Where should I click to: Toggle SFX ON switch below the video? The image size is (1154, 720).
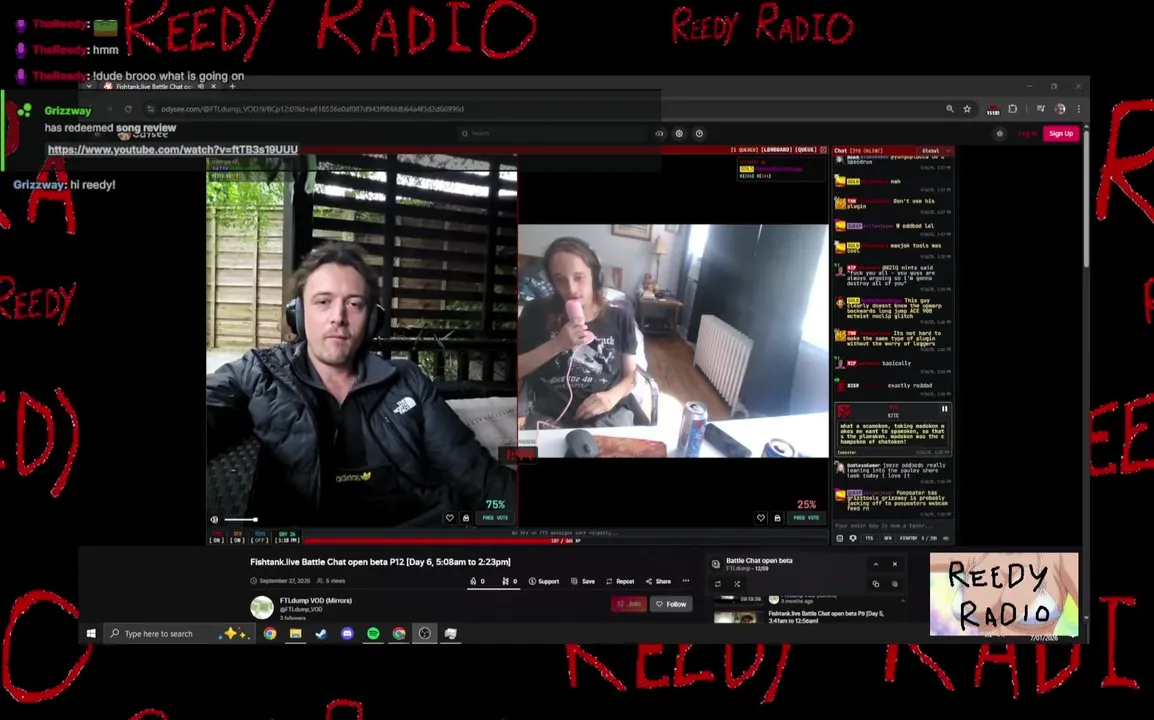tap(237, 537)
